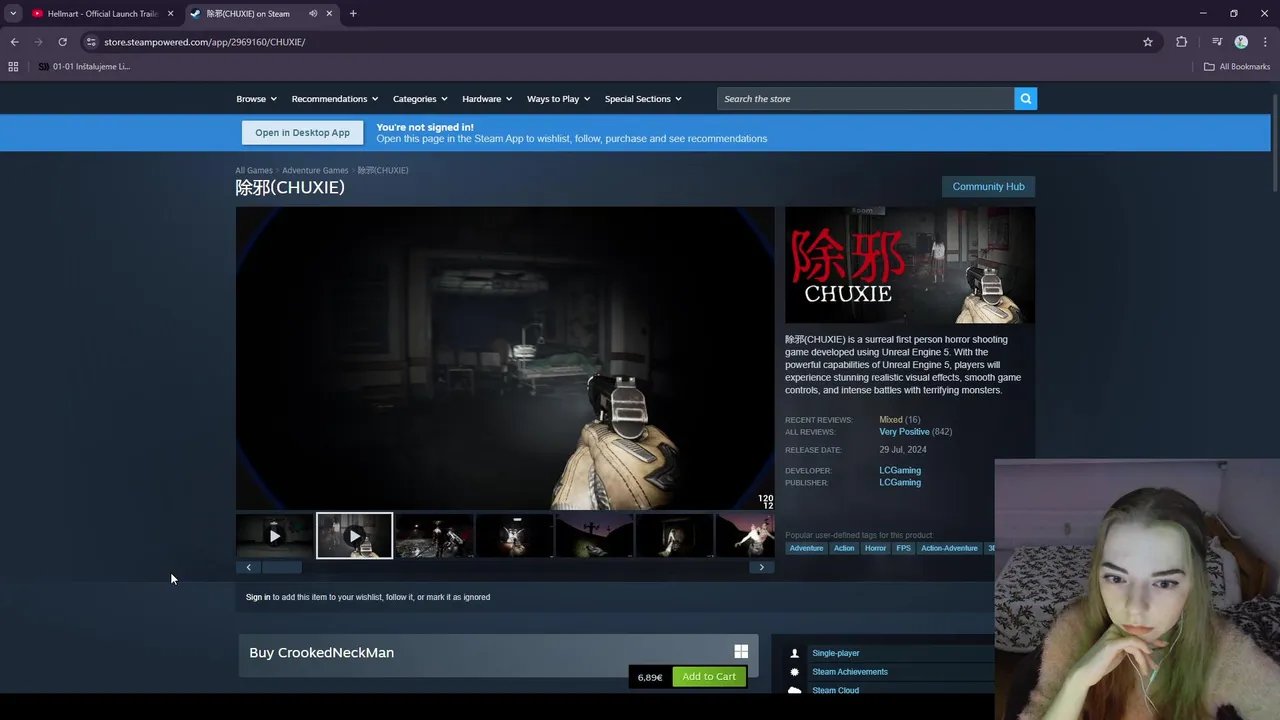Select the fifth screenshot thumbnail
The image size is (1280, 720).
[x=594, y=536]
